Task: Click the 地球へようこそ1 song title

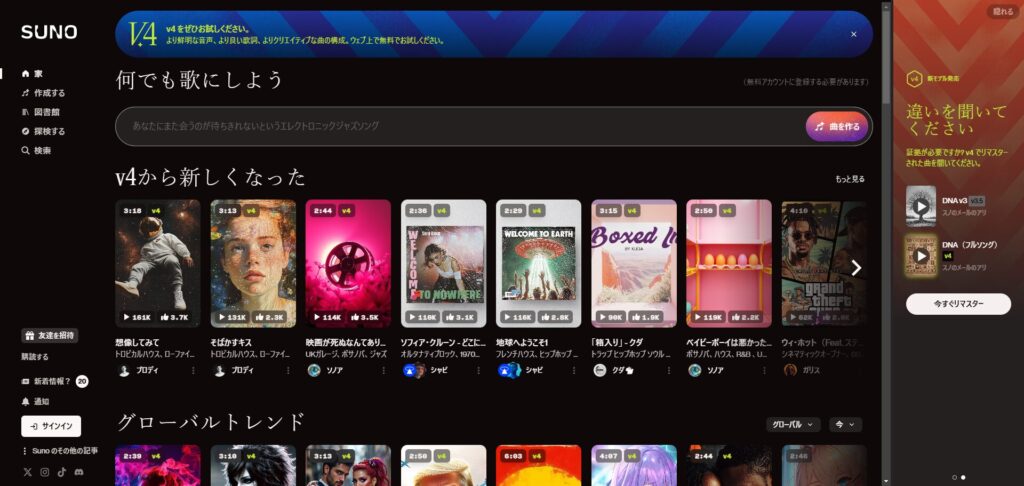Action: (x=521, y=342)
